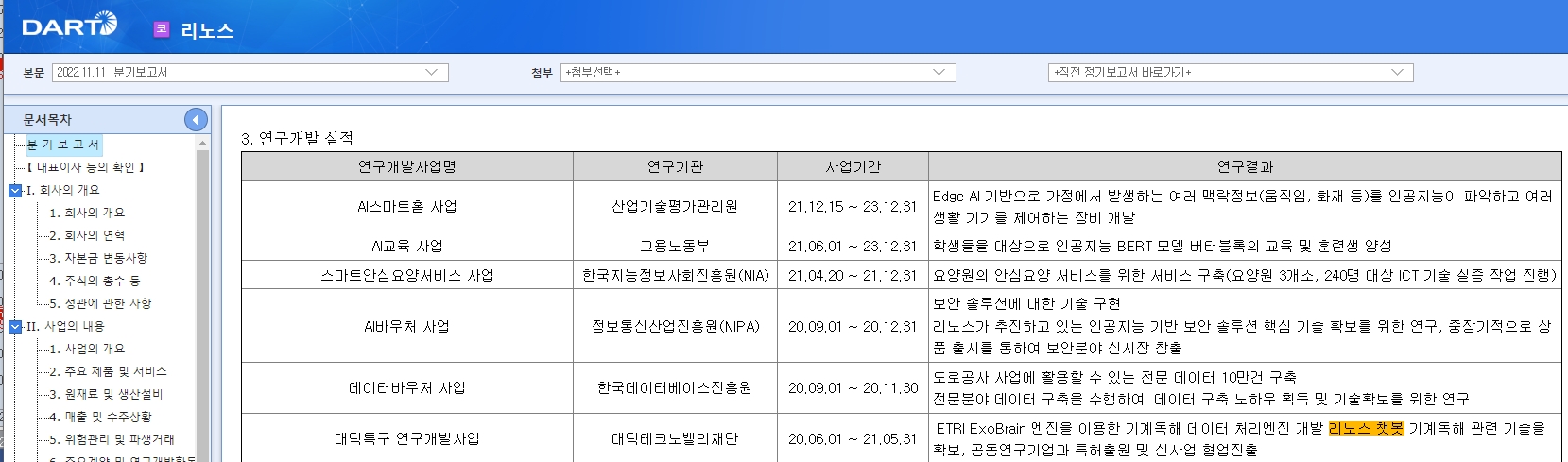Image resolution: width=1568 pixels, height=462 pixels.
Task: Go to 5. 정관에 관한 사항 subsection
Action: tap(100, 303)
